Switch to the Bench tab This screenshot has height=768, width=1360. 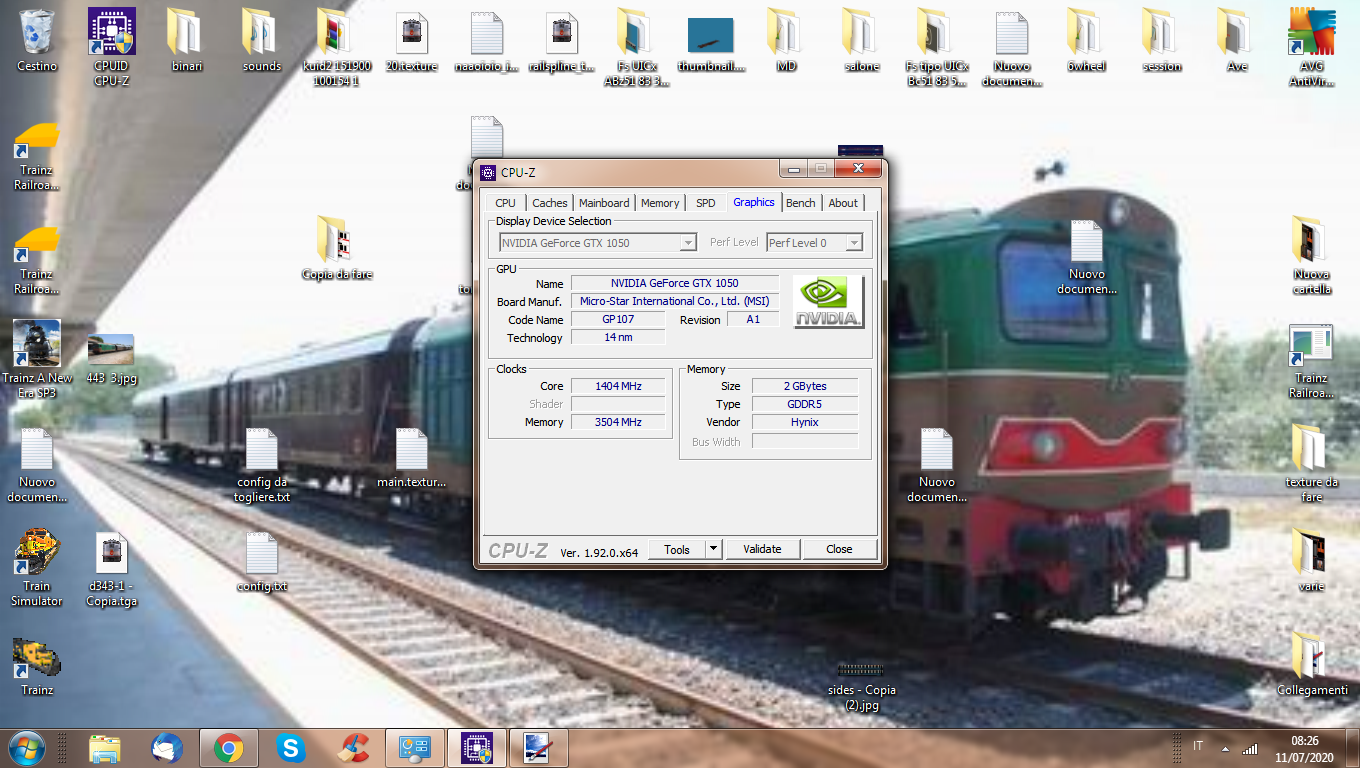point(800,203)
